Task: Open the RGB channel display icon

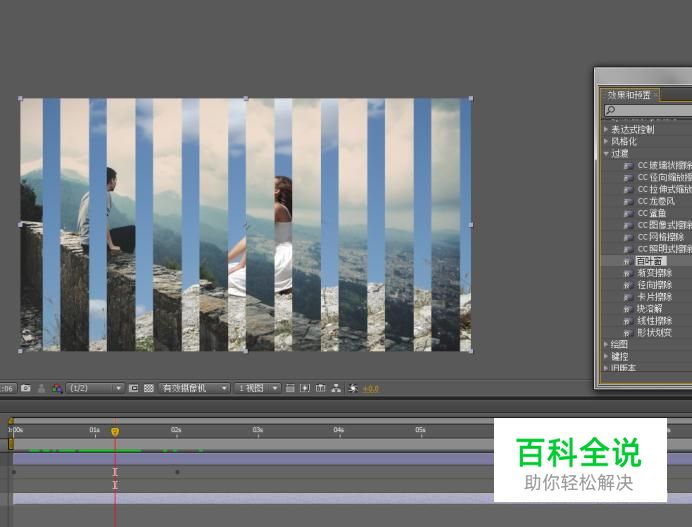Action: (57, 388)
